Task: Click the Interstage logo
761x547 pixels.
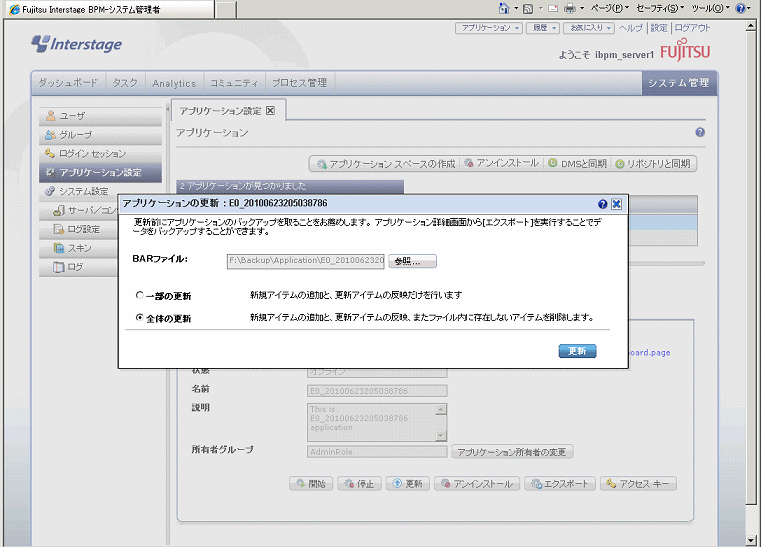Action: pos(77,44)
